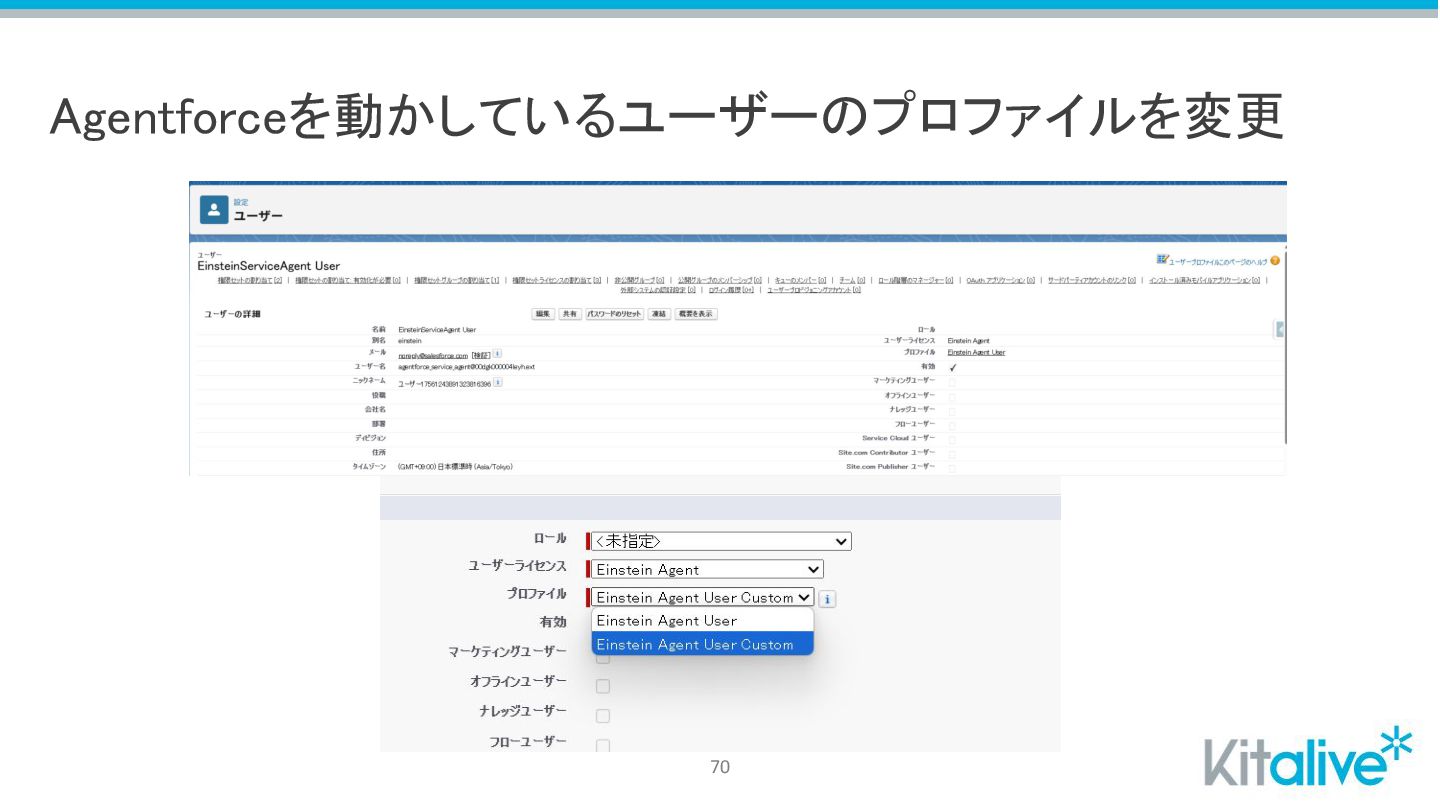Select Einstein Agent User option in list
Screen dimensions: 1440x810
702,620
